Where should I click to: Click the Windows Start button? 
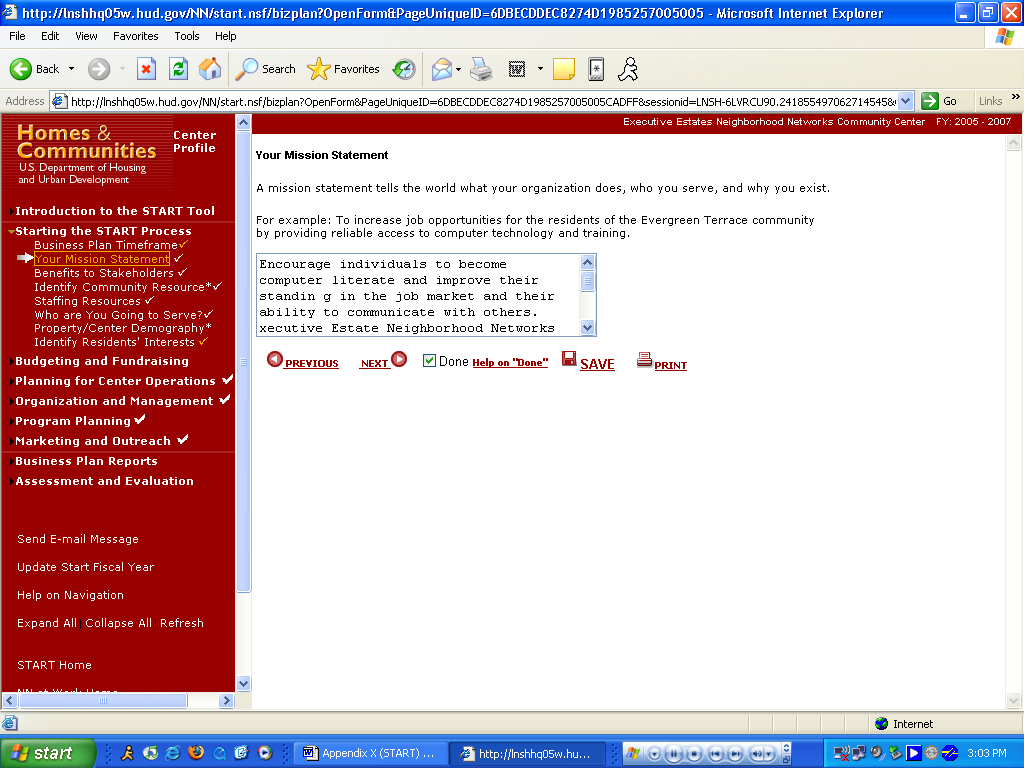click(47, 753)
